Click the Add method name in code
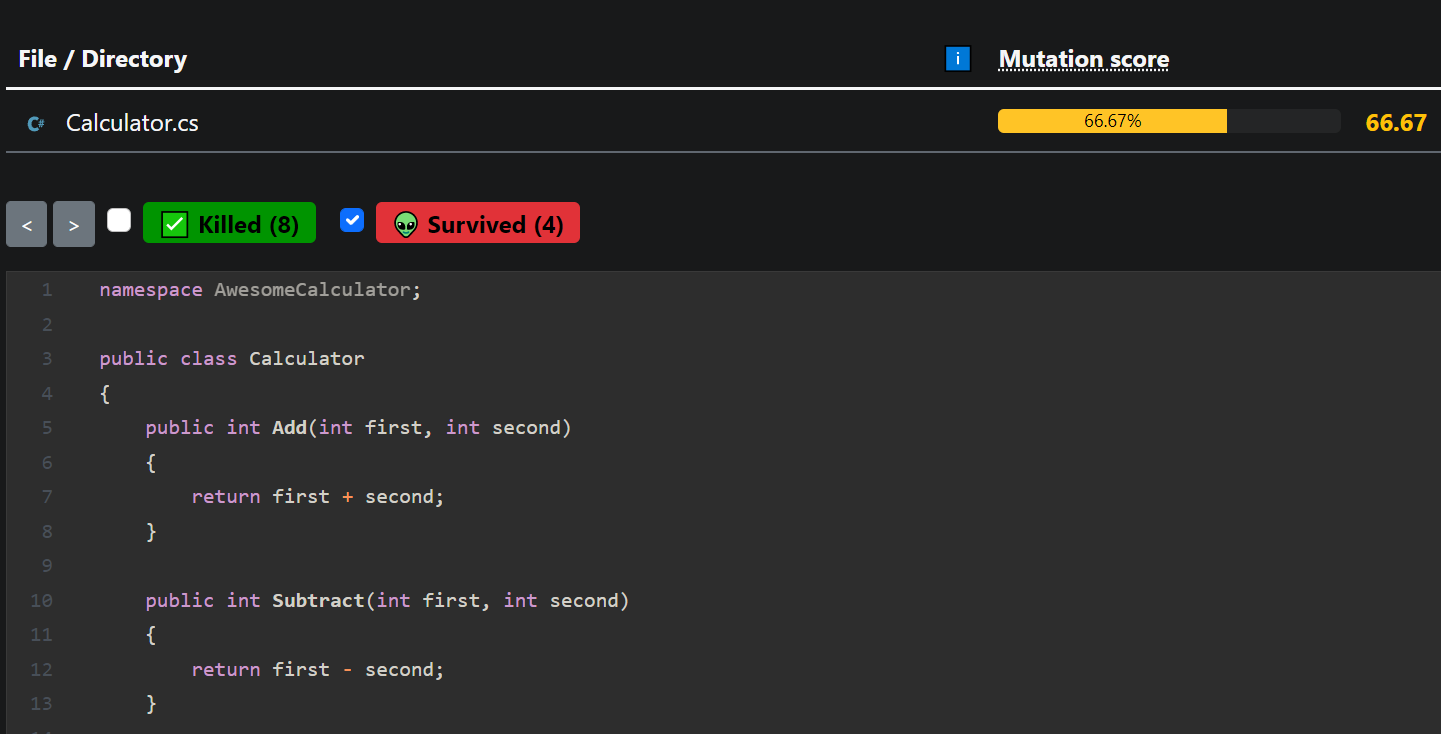The image size is (1441, 734). coord(289,428)
